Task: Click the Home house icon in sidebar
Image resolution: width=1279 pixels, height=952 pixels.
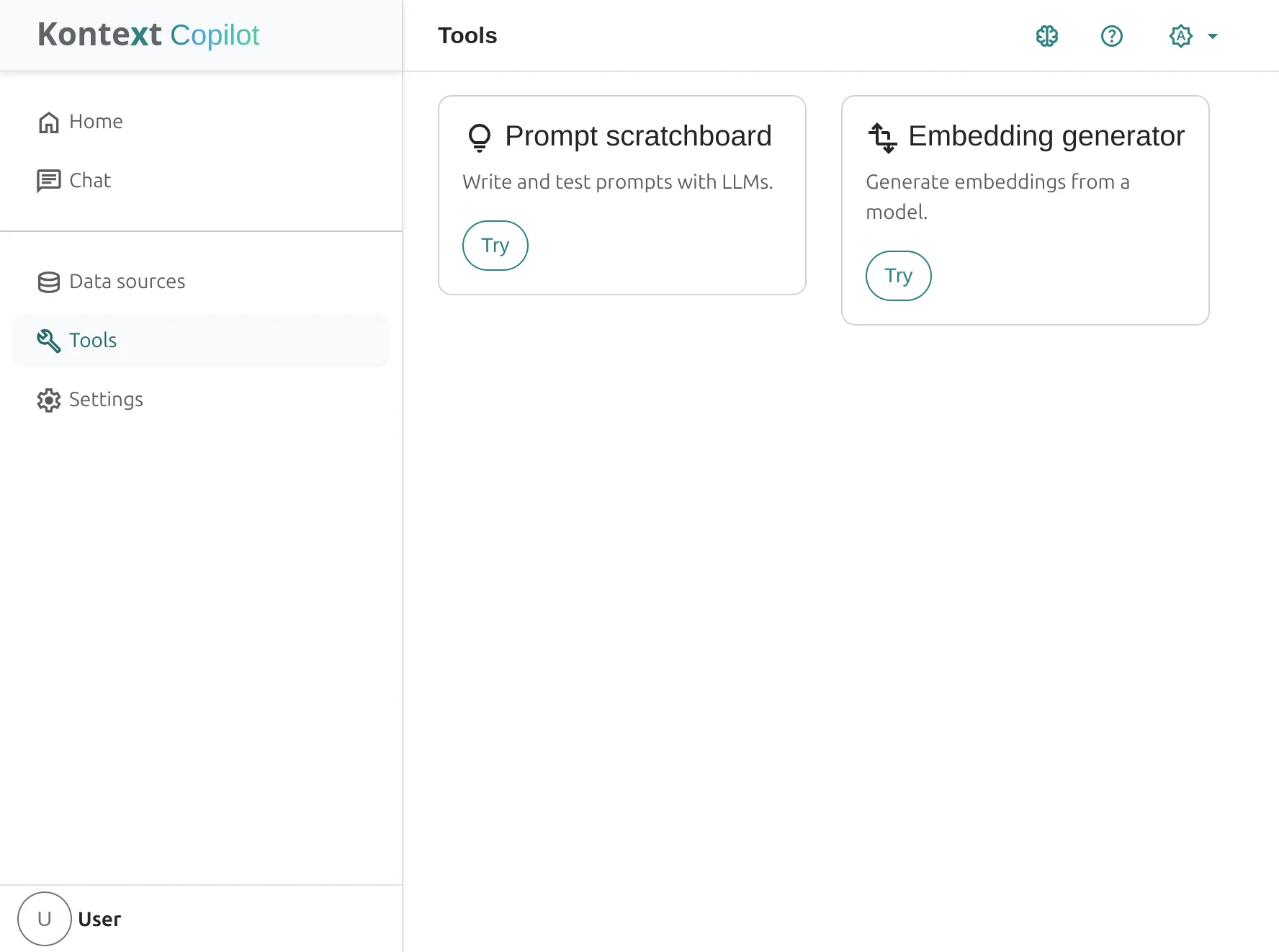Action: (x=48, y=122)
